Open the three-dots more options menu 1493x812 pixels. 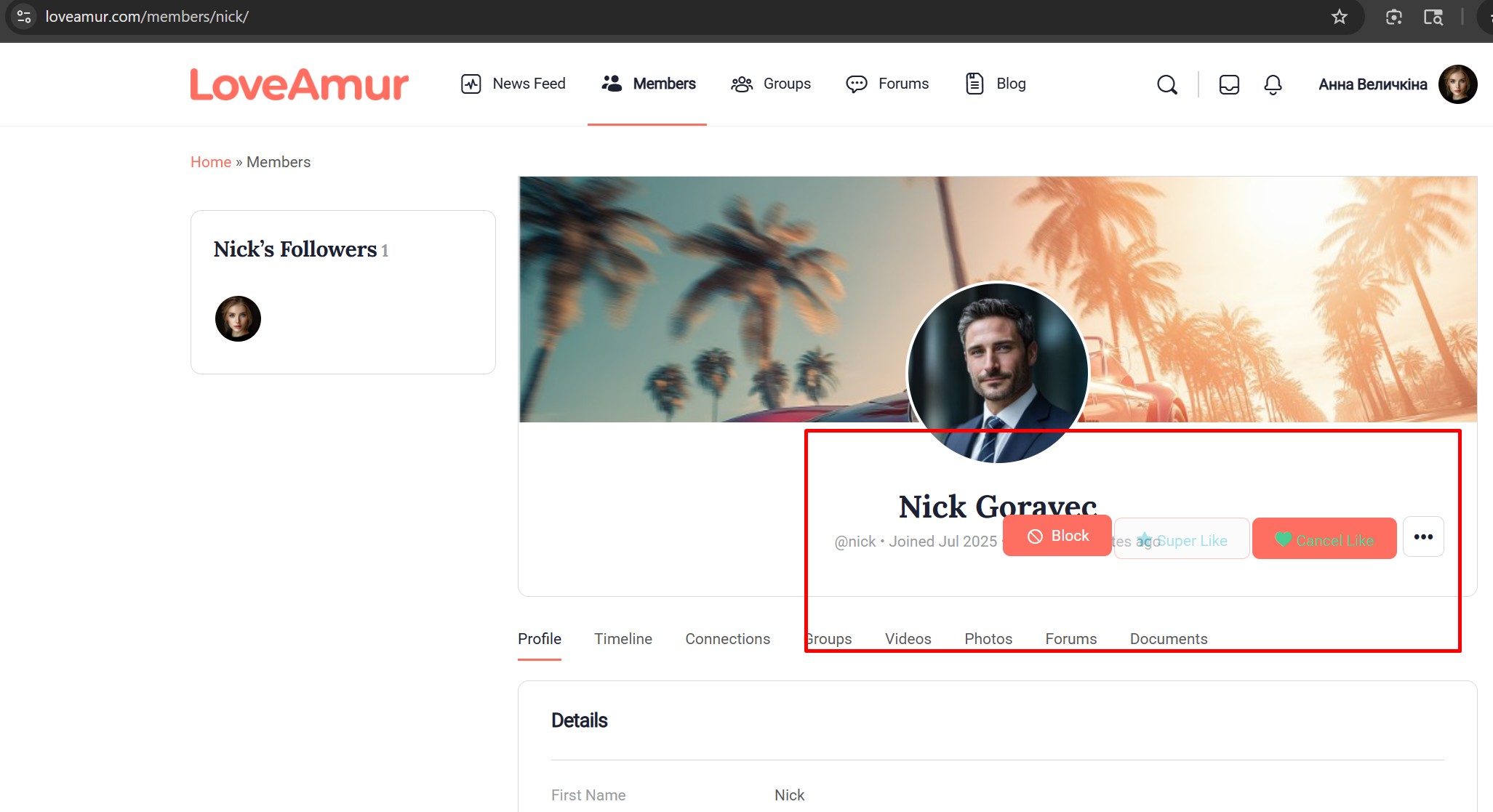point(1423,536)
